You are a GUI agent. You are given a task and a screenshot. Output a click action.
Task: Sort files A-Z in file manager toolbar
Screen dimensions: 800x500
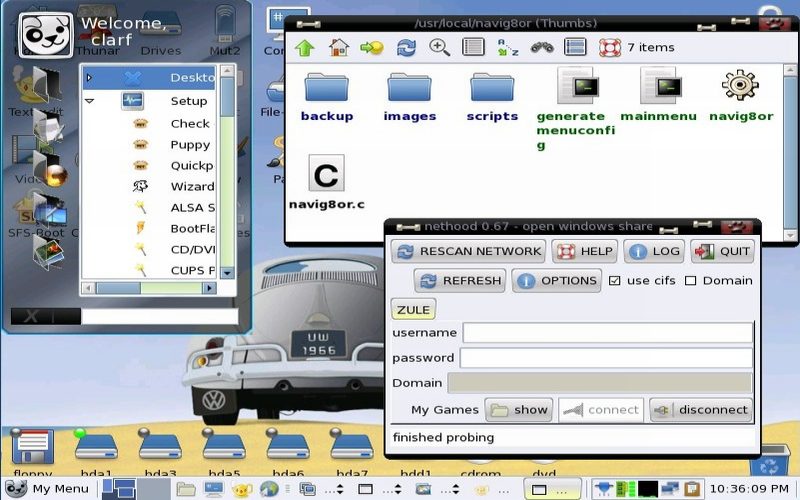[508, 48]
